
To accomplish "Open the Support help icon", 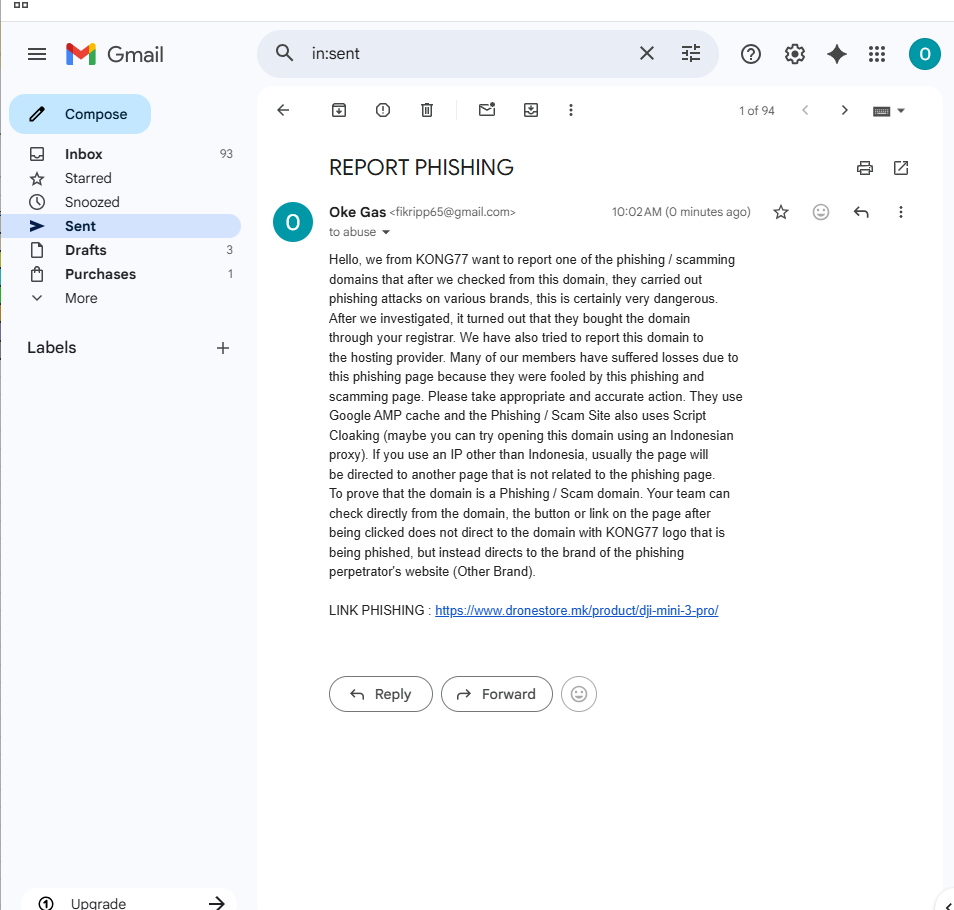I will click(x=751, y=54).
